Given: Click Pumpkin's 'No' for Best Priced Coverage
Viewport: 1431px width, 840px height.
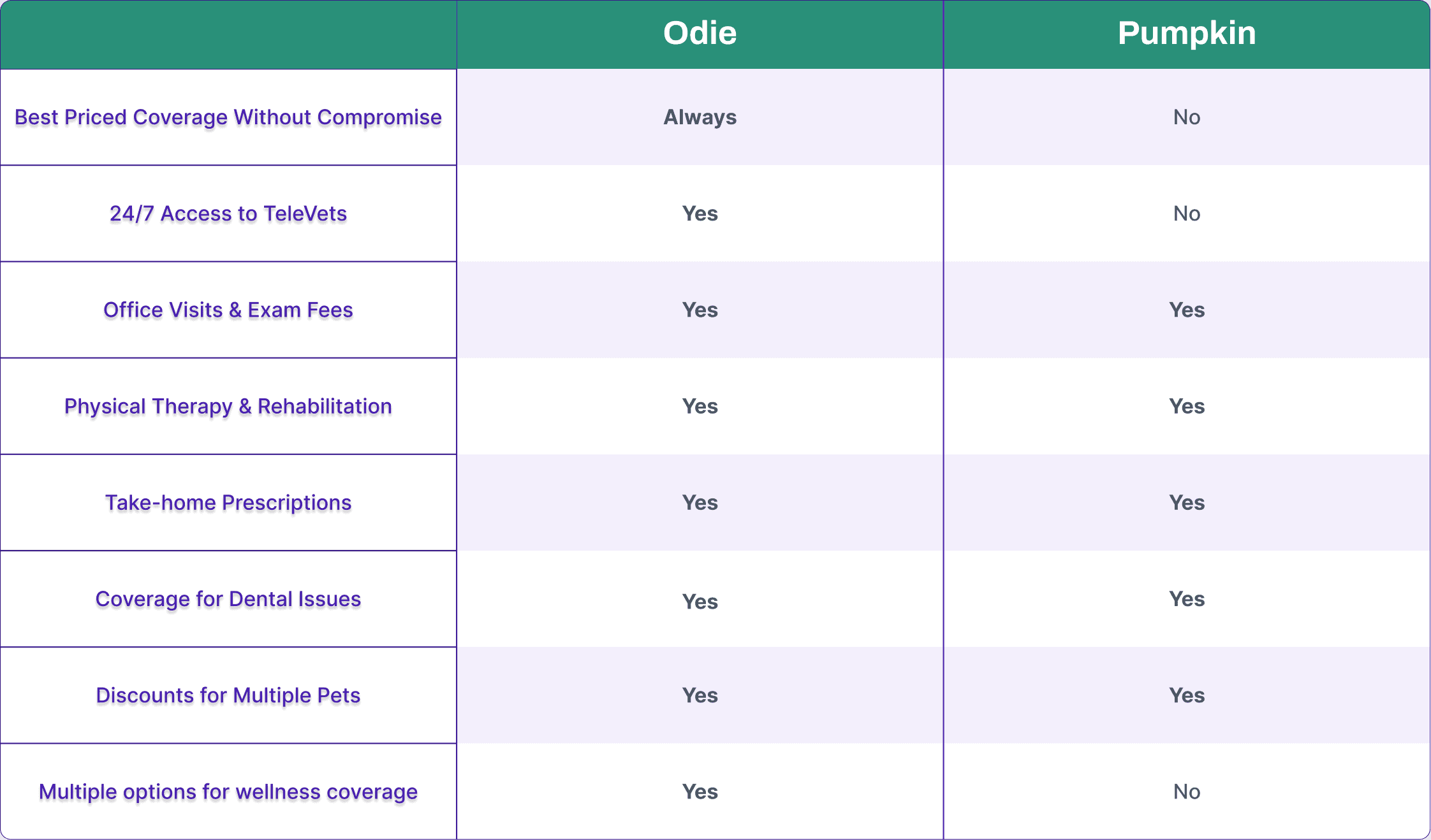Looking at the screenshot, I should pyautogui.click(x=1187, y=117).
